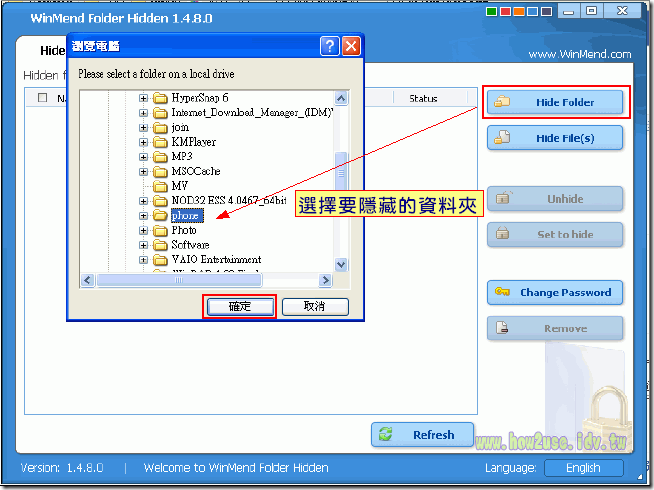654x490 pixels.
Task: Click the MV folder icon
Action: click(160, 186)
